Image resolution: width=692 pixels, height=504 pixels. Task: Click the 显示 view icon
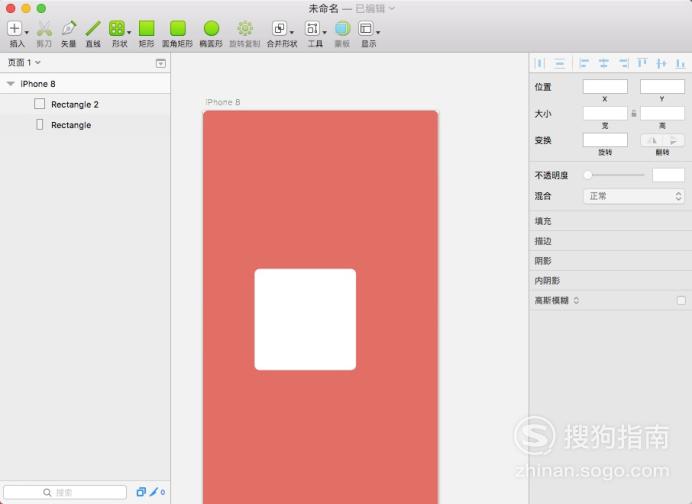coord(365,28)
